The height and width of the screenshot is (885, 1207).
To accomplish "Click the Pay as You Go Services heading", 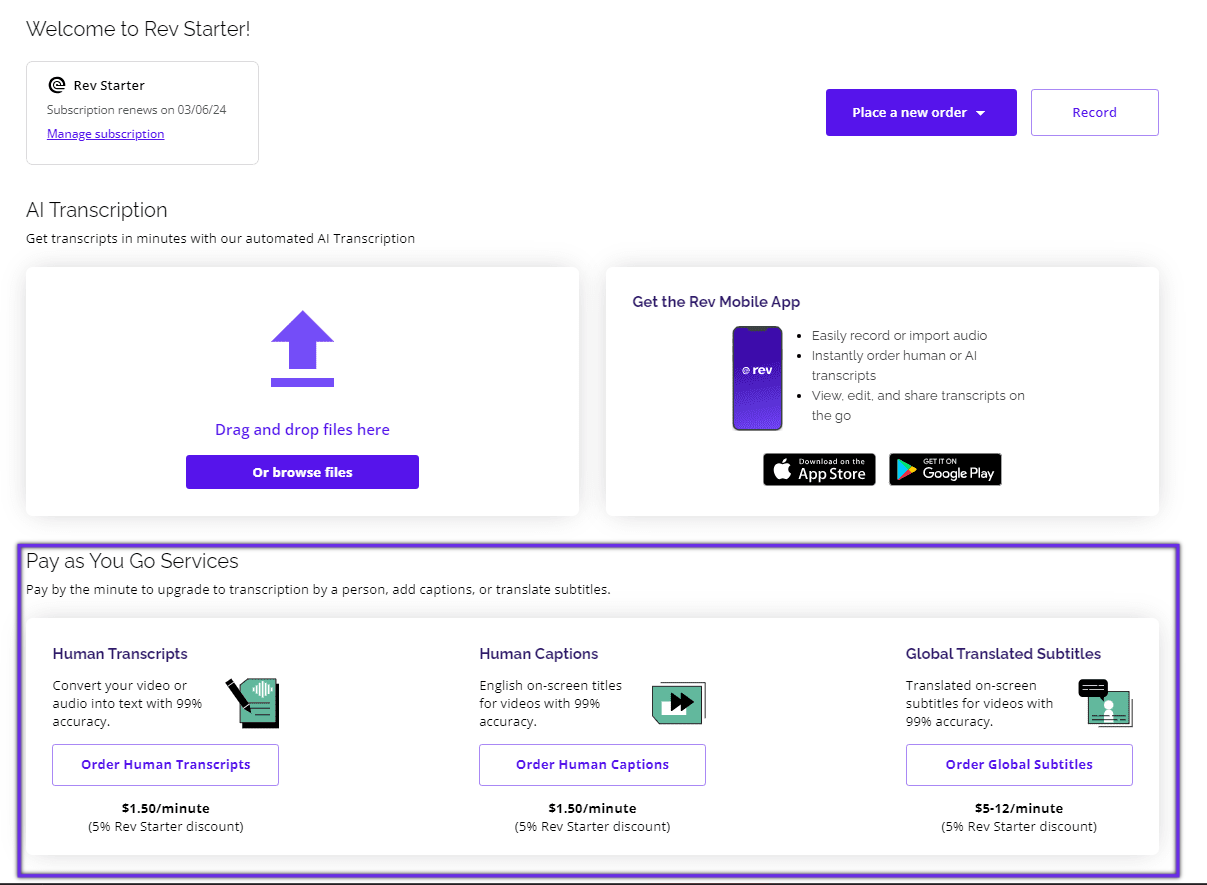I will (x=132, y=561).
